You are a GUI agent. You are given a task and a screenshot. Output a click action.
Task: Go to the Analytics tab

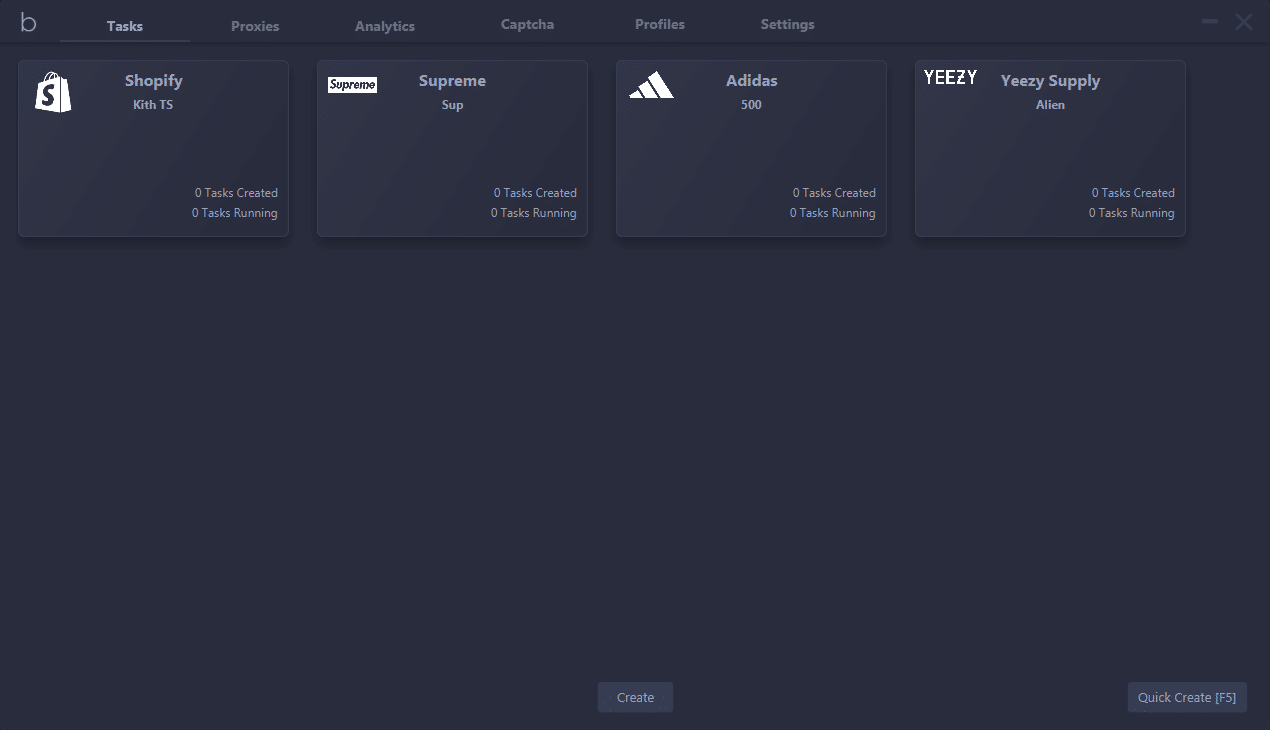pos(385,26)
